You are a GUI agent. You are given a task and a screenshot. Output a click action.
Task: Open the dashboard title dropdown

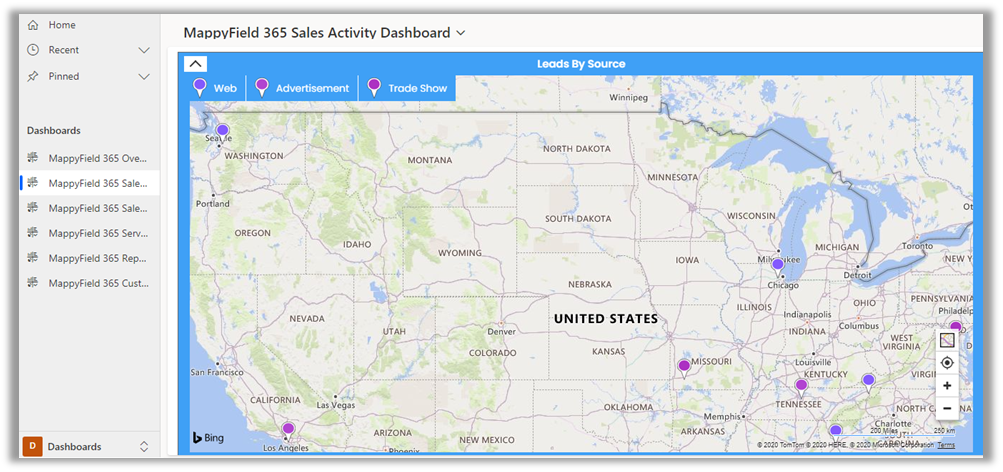tap(461, 33)
